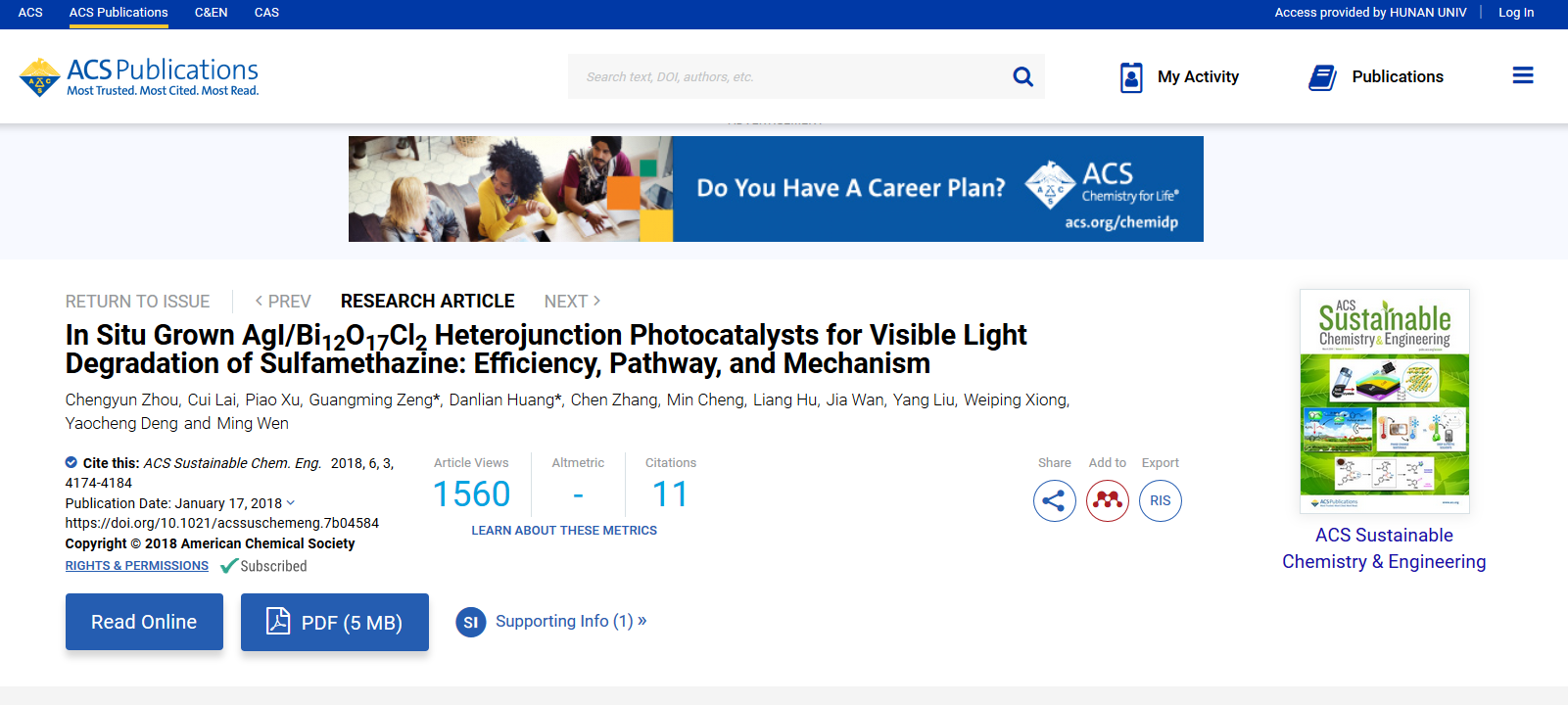Click the Log In link
Image resolution: width=1568 pixels, height=705 pixels.
pos(1515,13)
